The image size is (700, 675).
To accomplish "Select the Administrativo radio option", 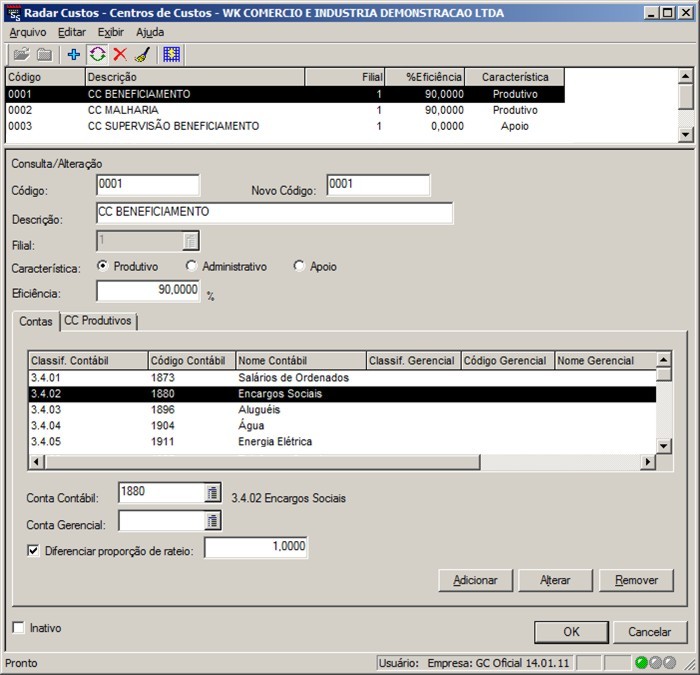I will pos(192,267).
